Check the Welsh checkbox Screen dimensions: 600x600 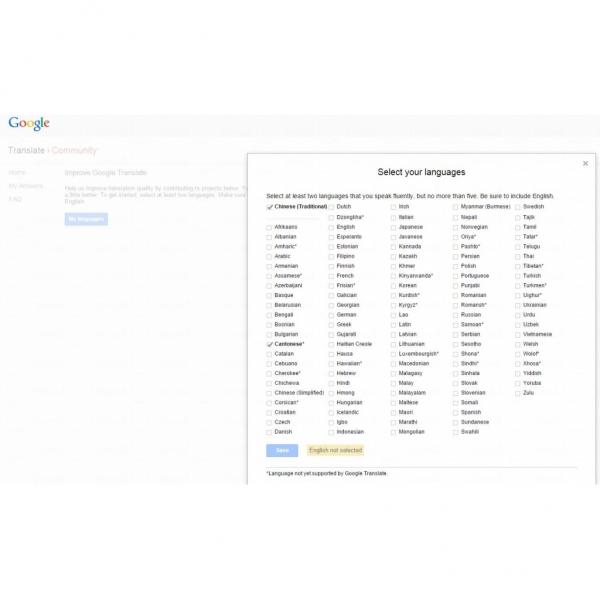[x=518, y=344]
